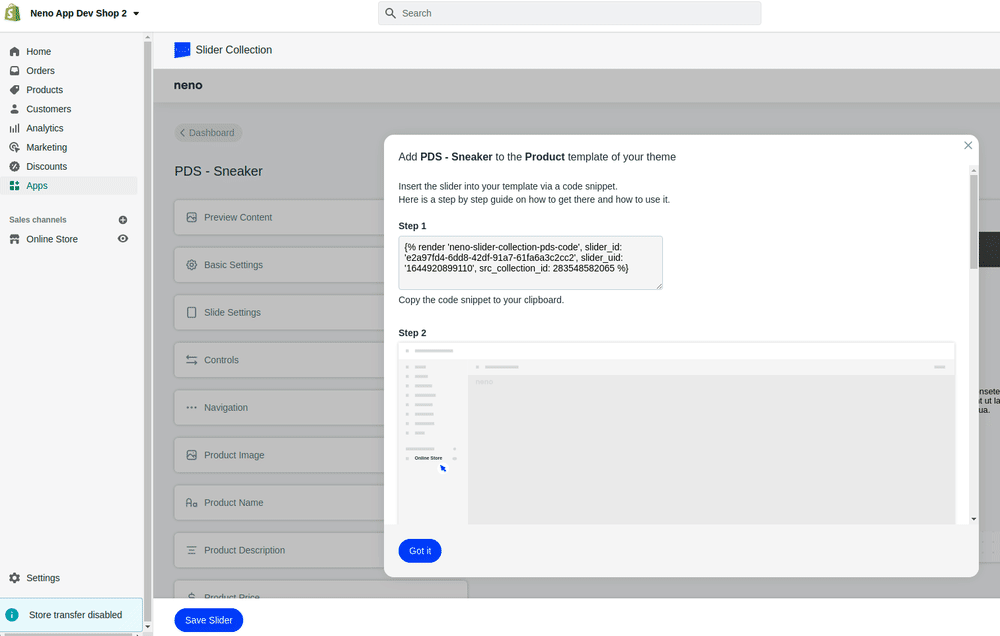
Task: Click the Preview Content image icon
Action: pyautogui.click(x=191, y=218)
